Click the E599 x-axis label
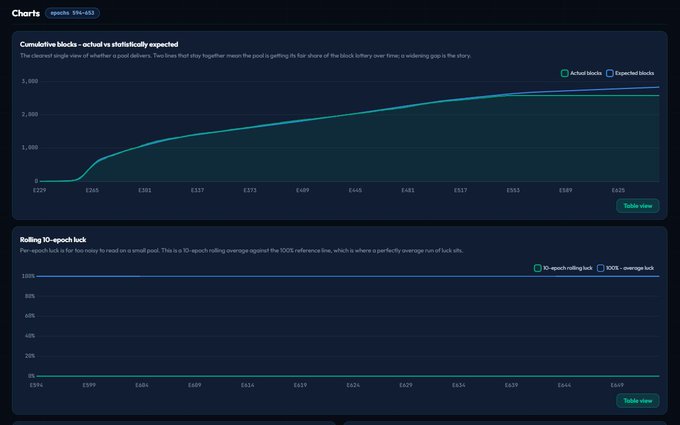This screenshot has width=680, height=425. (x=89, y=385)
